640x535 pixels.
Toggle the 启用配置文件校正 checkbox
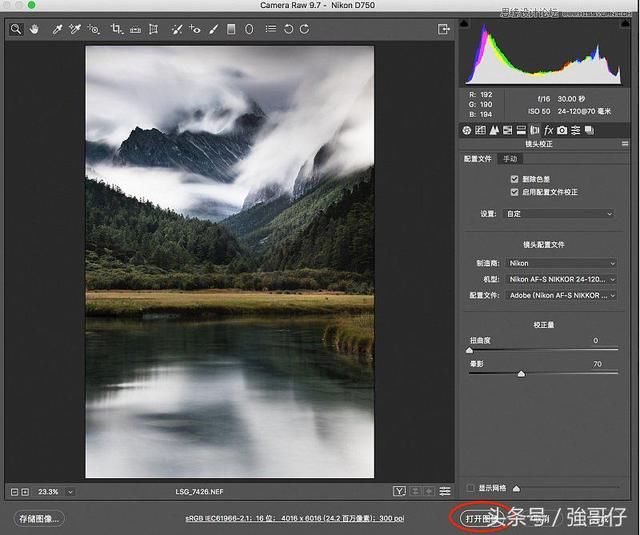514,192
